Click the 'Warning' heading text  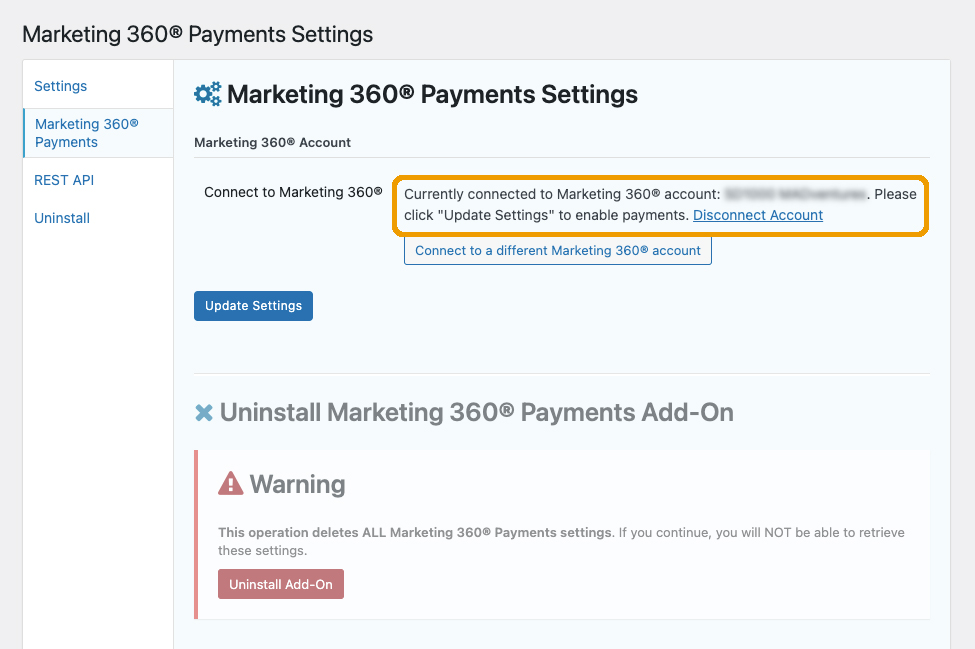pos(297,484)
